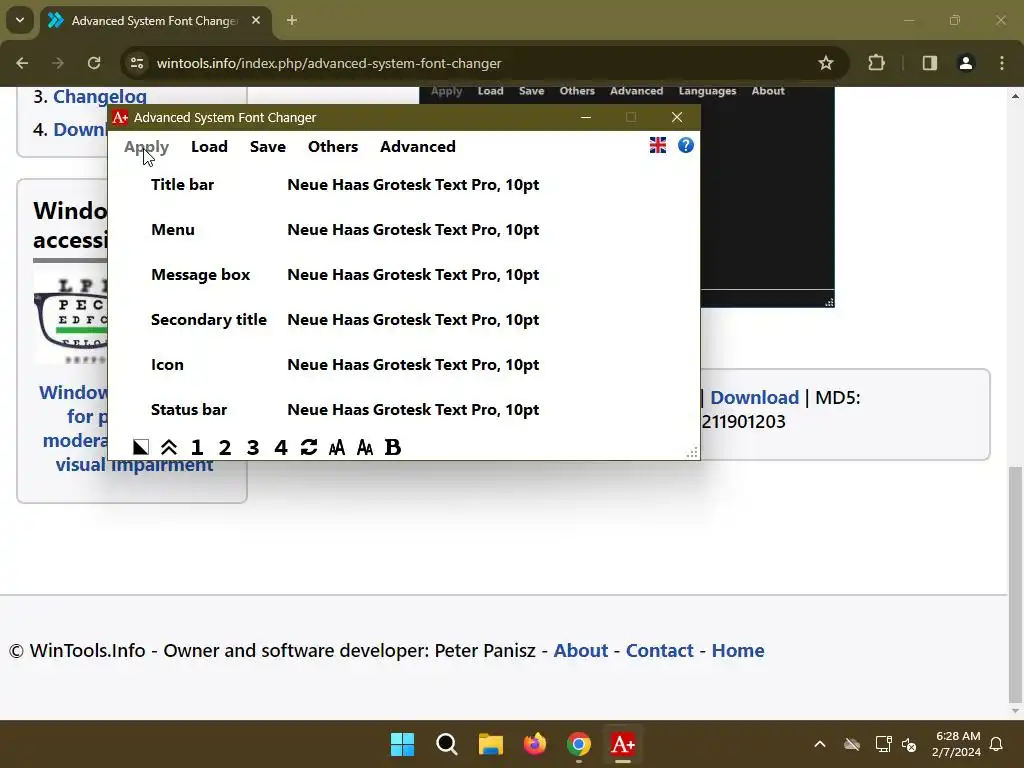The width and height of the screenshot is (1024, 768).
Task: Toggle Chrome side panel icon
Action: [x=930, y=63]
